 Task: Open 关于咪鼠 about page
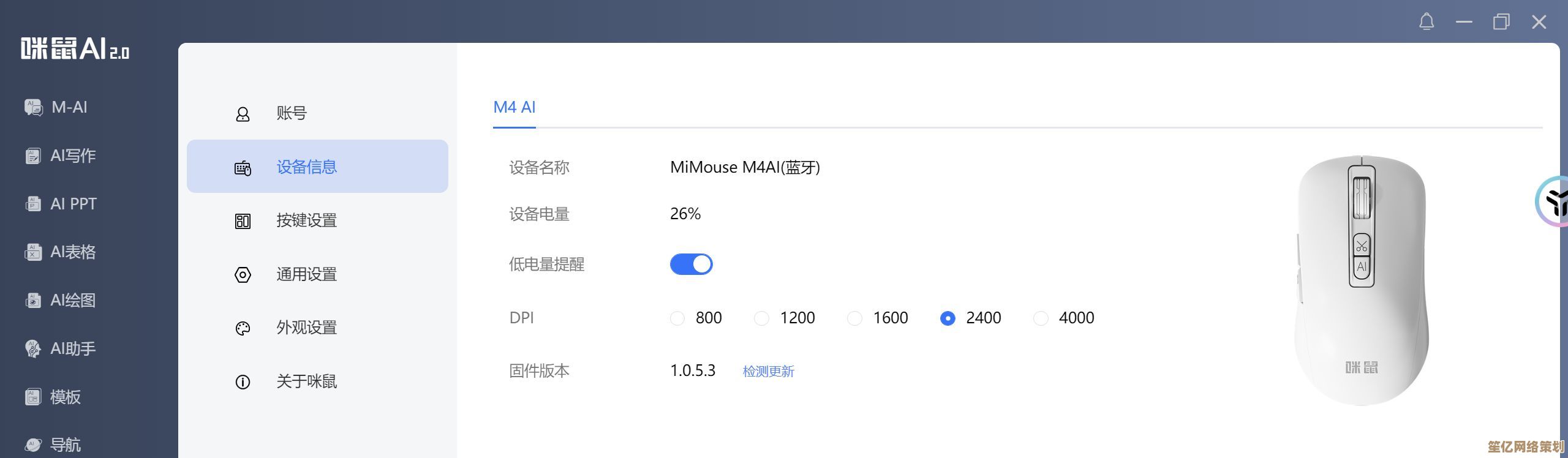(306, 381)
